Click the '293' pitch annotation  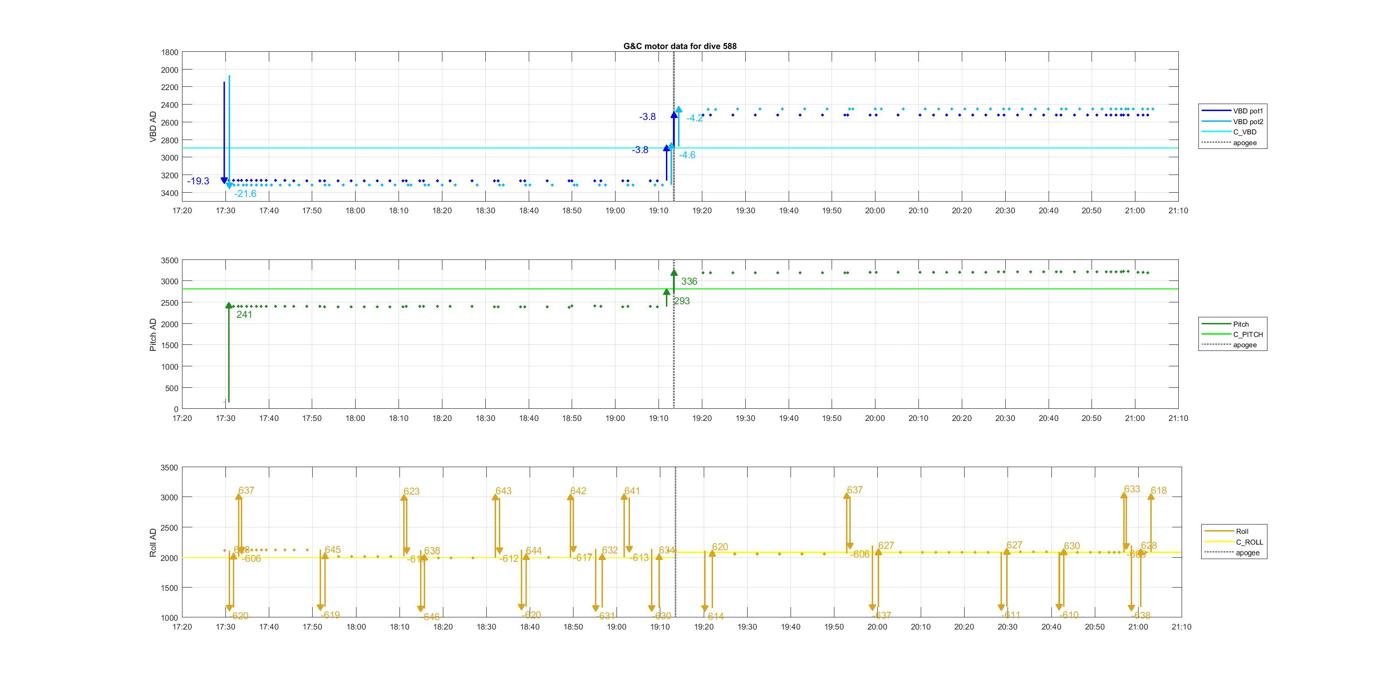click(x=681, y=301)
